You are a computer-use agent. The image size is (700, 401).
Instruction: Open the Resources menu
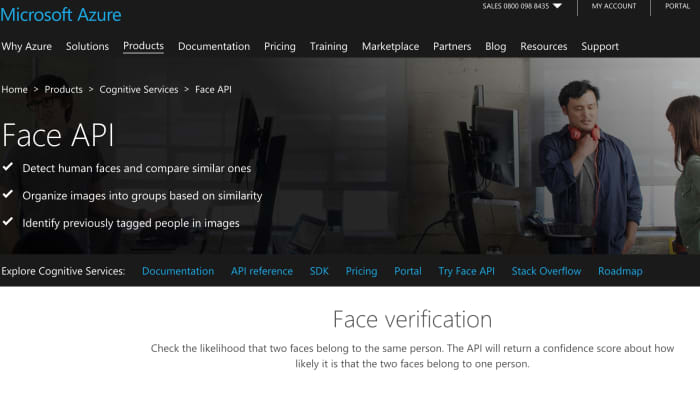(544, 46)
